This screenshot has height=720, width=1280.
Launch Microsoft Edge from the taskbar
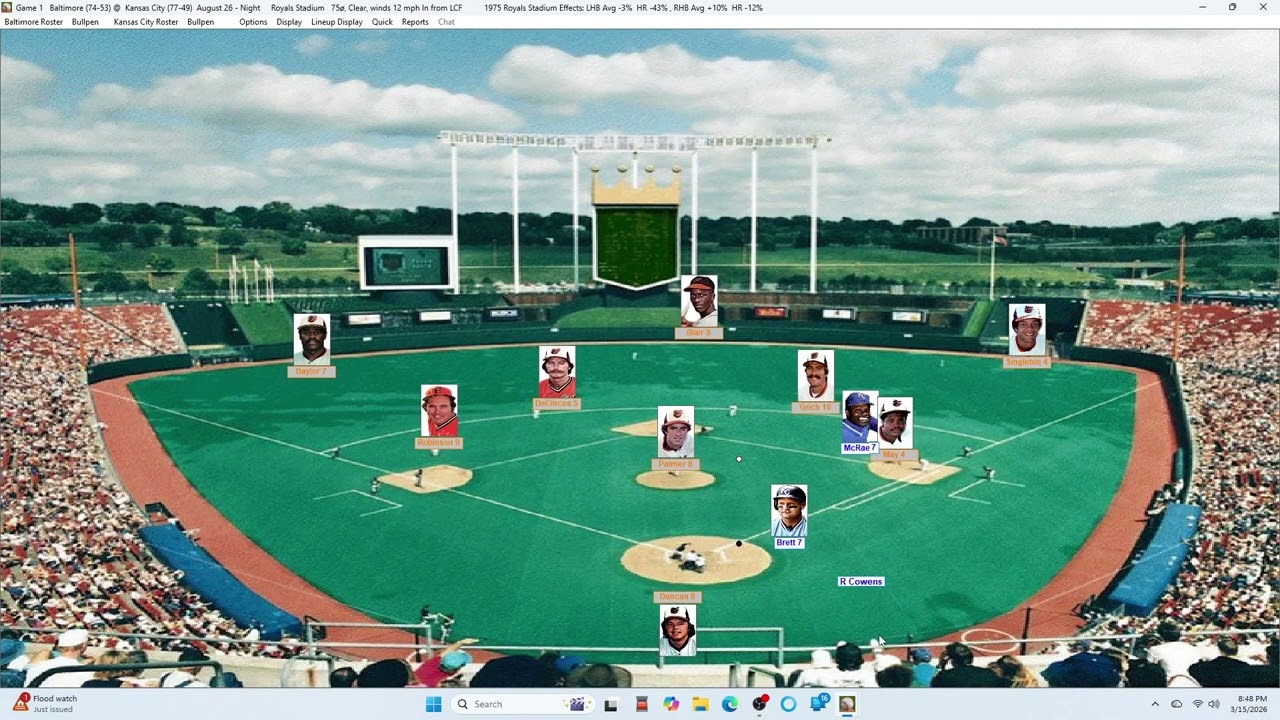click(x=730, y=704)
